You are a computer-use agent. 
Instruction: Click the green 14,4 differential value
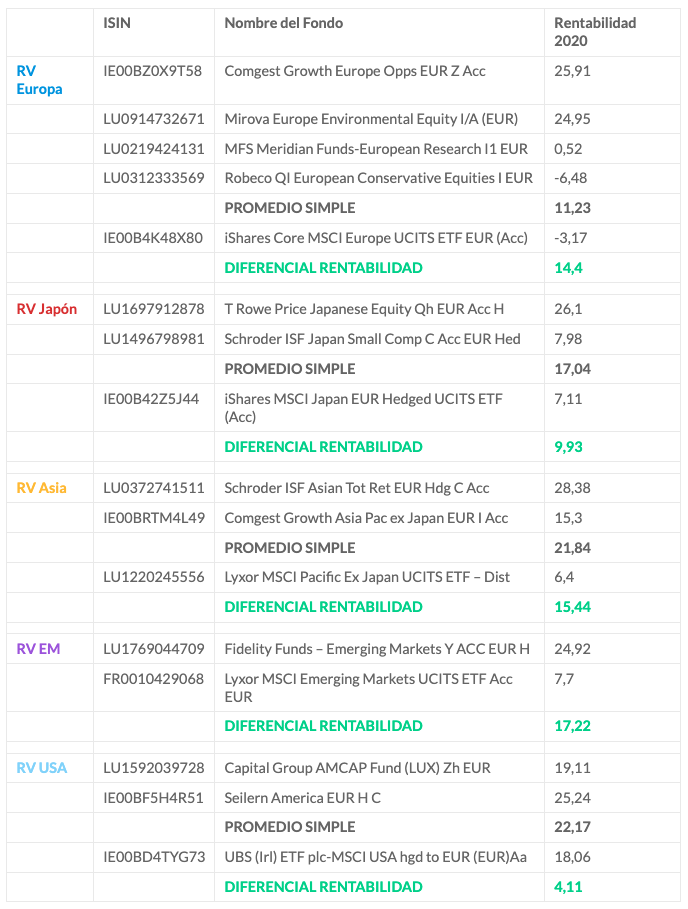(568, 268)
